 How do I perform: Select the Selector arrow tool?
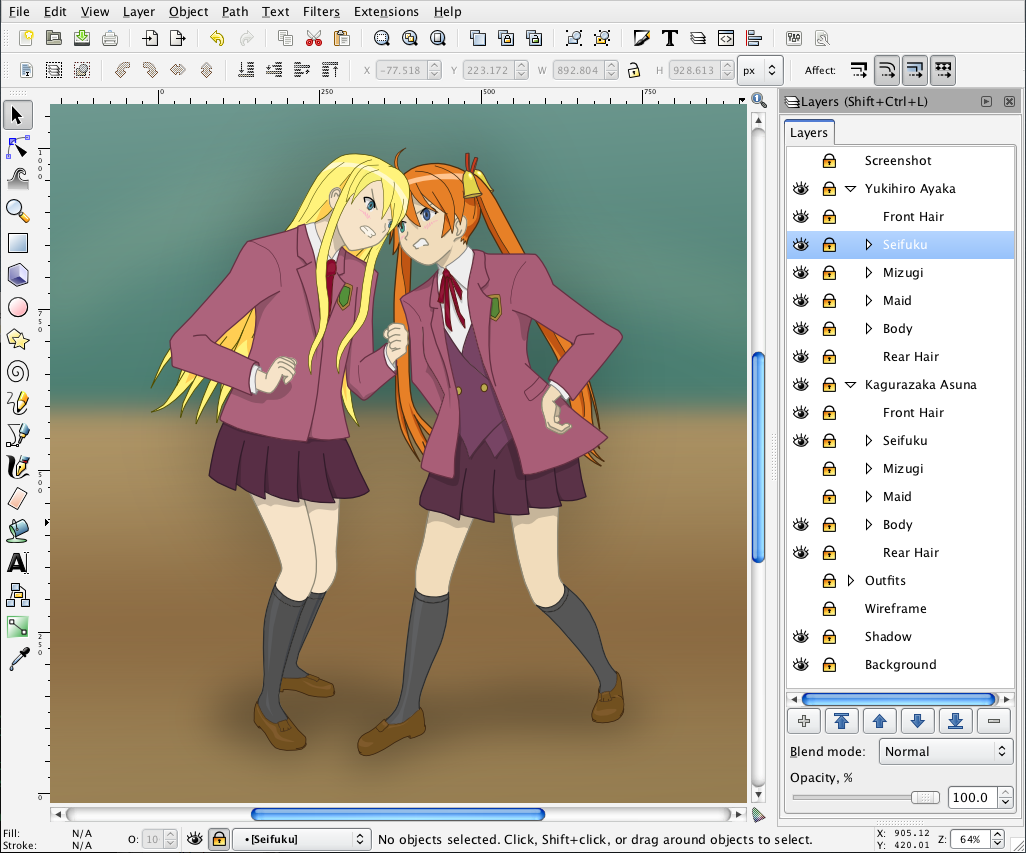(17, 115)
